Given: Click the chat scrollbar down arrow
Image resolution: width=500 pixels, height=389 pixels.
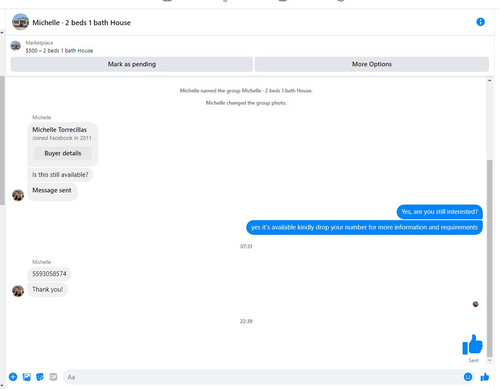Looking at the screenshot, I should coord(490,360).
